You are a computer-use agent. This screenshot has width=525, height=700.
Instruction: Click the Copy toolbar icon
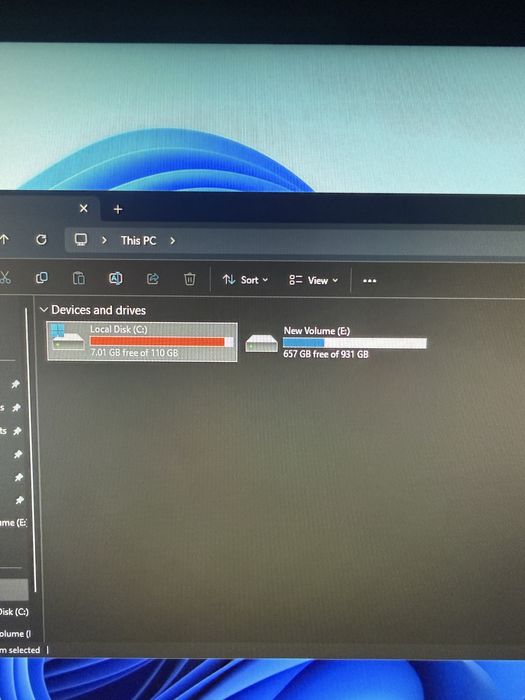click(x=42, y=278)
